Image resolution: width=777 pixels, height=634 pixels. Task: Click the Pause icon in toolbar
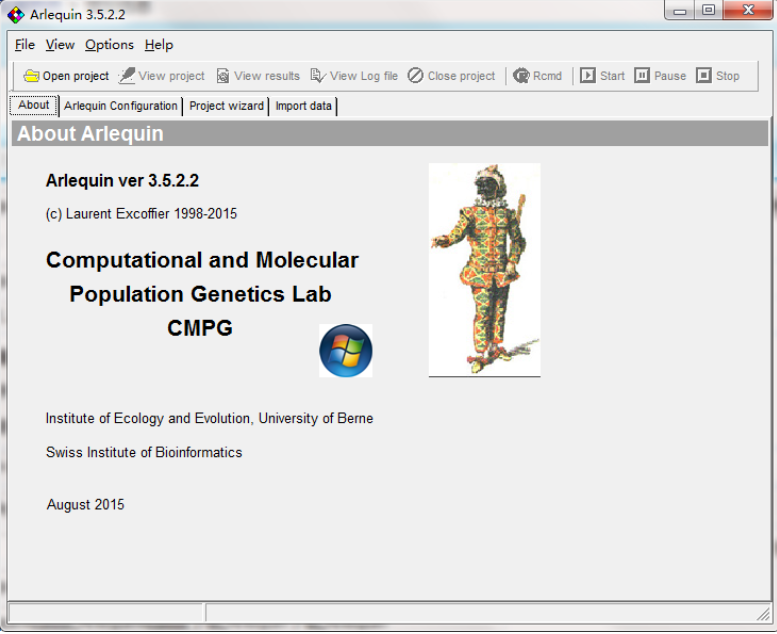point(642,75)
